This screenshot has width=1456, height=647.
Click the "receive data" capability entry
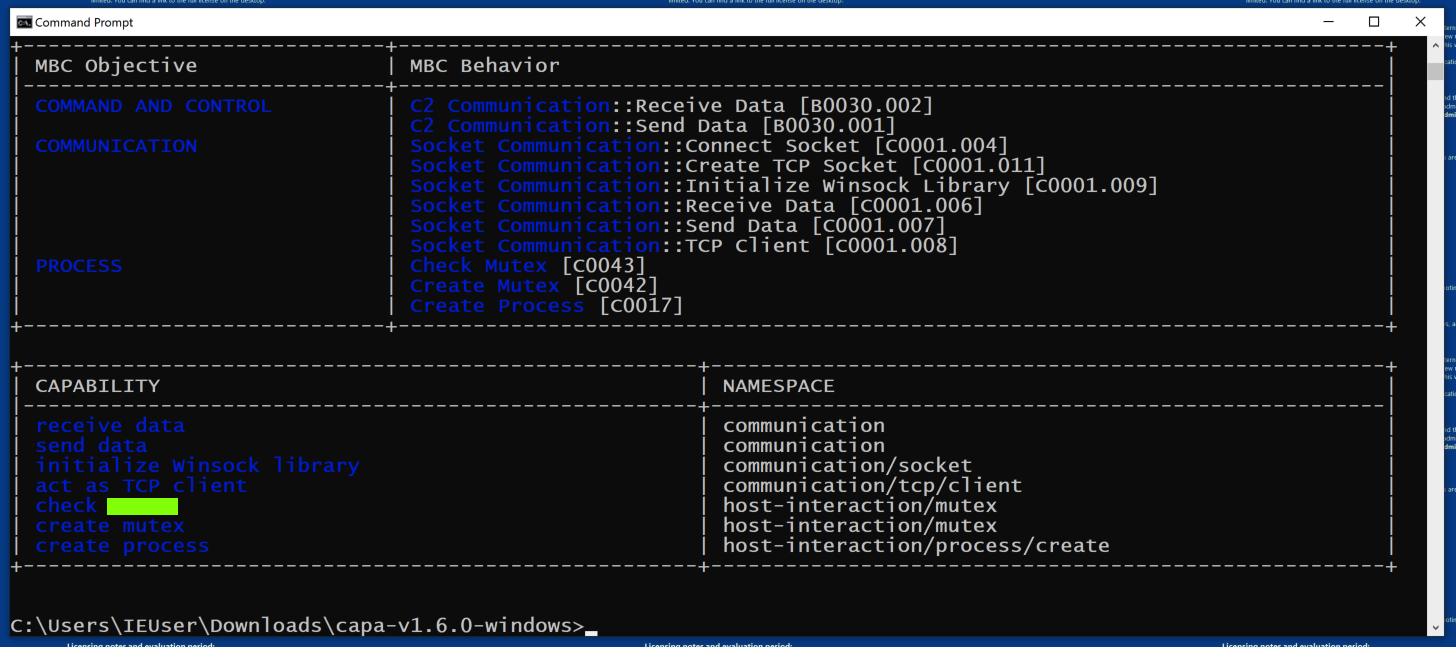click(110, 426)
